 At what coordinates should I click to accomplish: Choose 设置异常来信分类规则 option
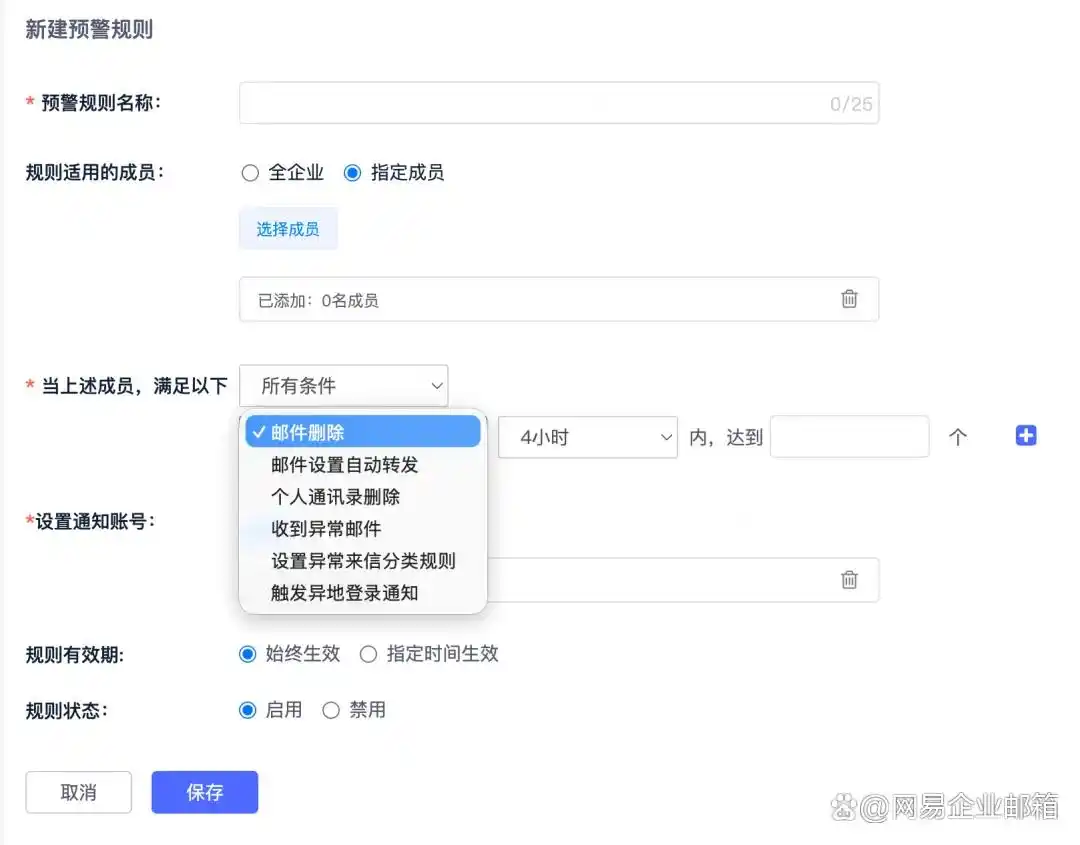363,560
